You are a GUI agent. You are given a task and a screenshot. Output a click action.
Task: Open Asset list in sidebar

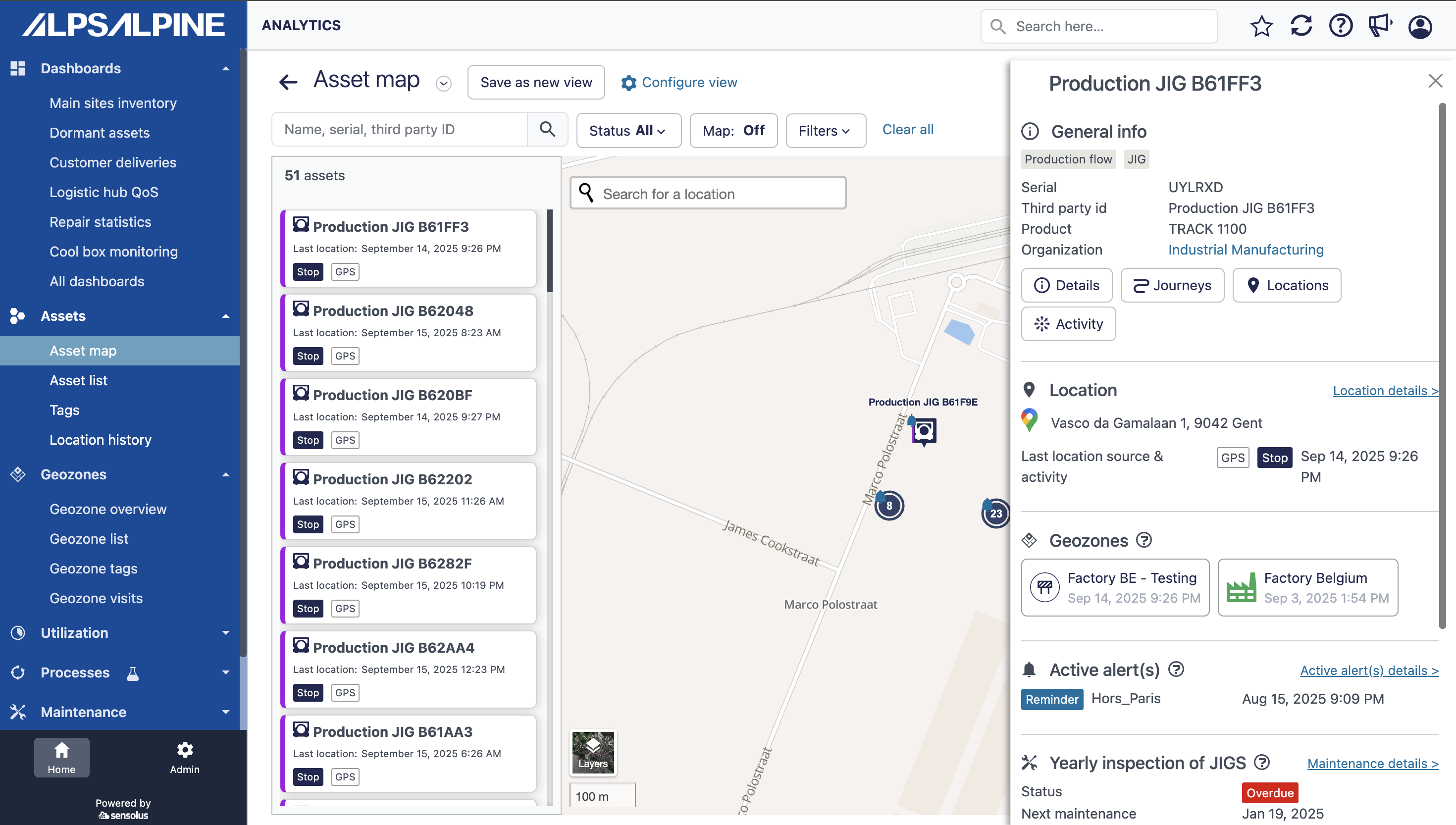tap(78, 380)
